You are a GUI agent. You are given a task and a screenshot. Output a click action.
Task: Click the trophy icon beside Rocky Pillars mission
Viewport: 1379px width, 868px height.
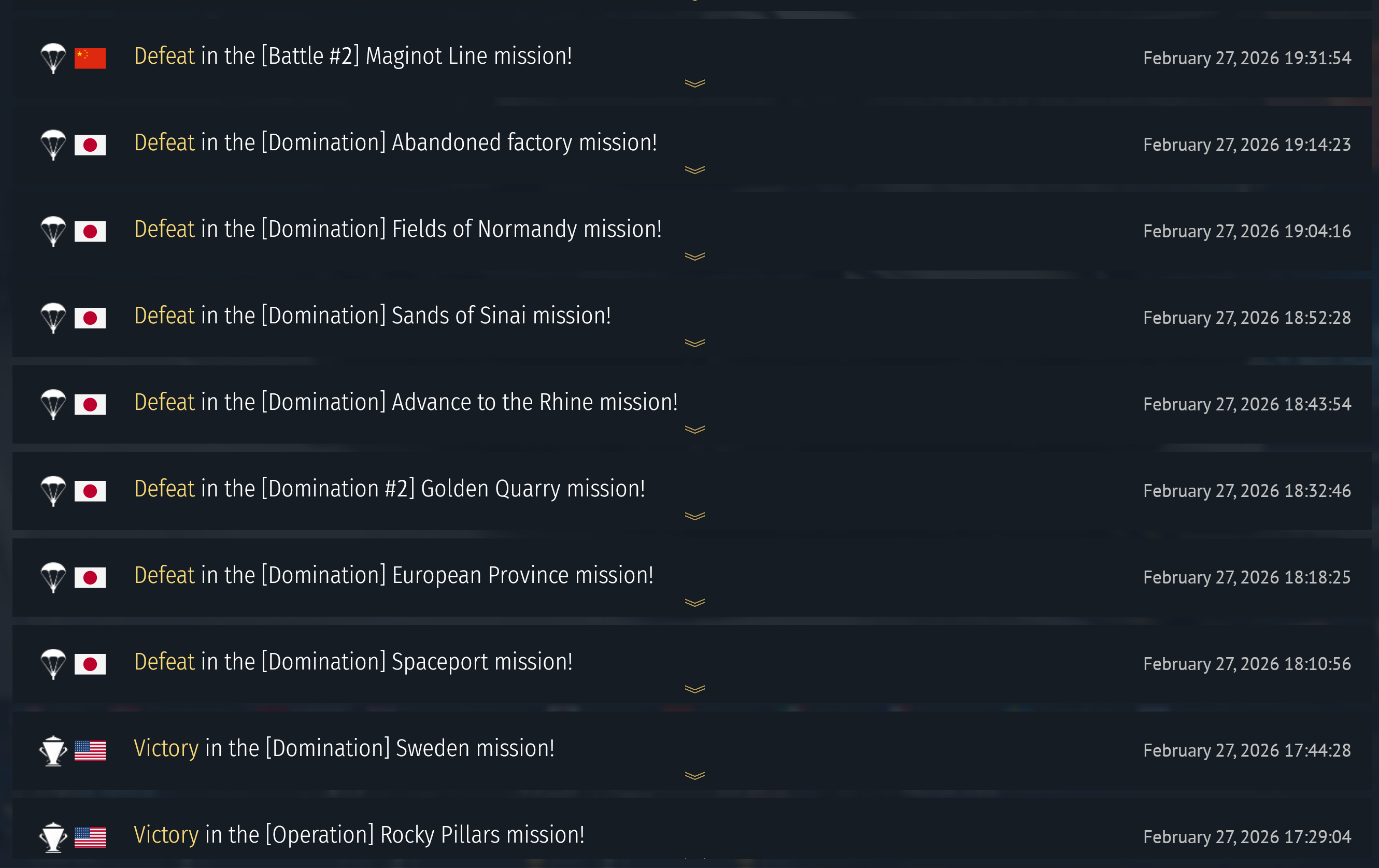53,836
